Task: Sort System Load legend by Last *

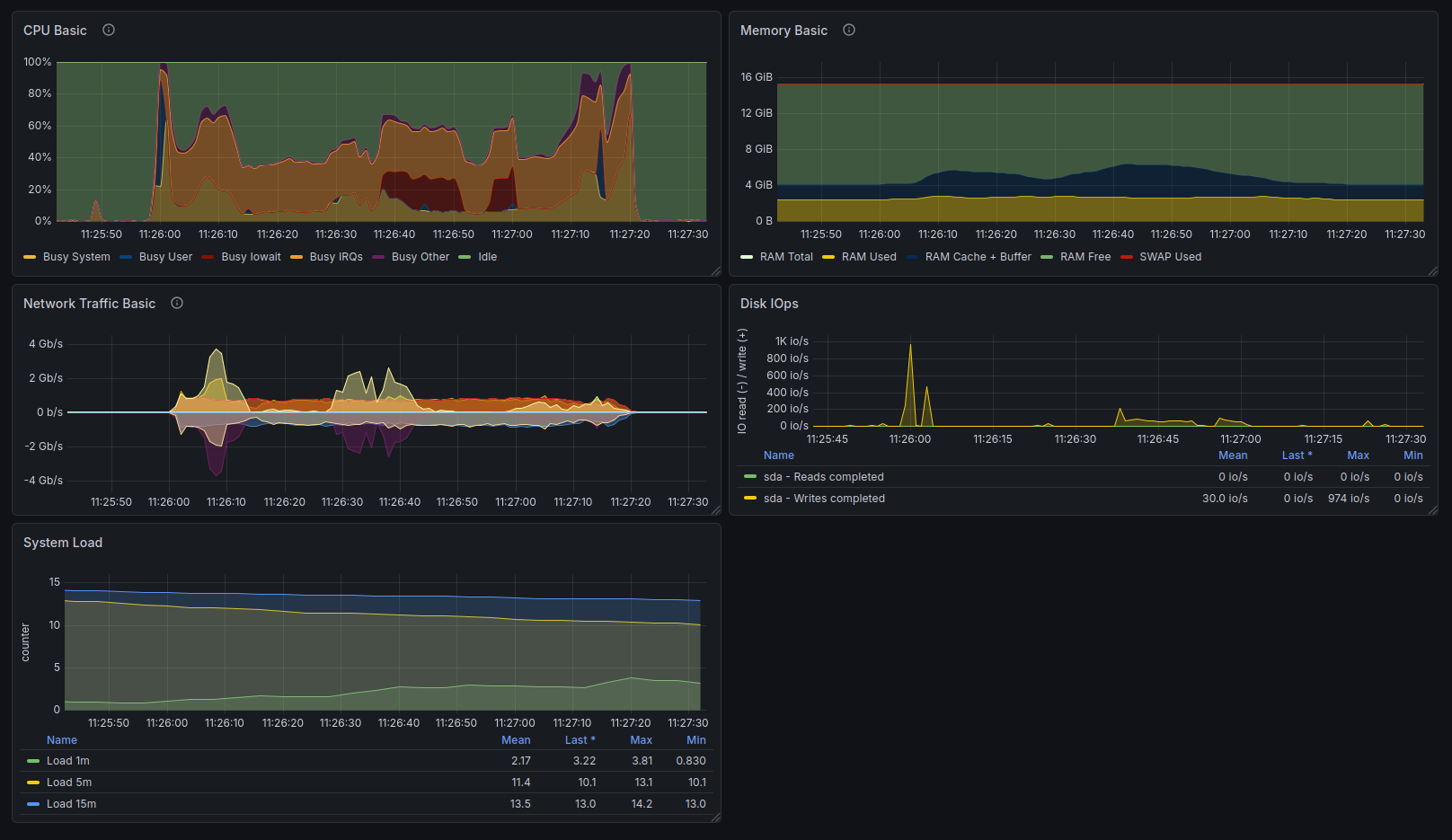Action: point(580,740)
